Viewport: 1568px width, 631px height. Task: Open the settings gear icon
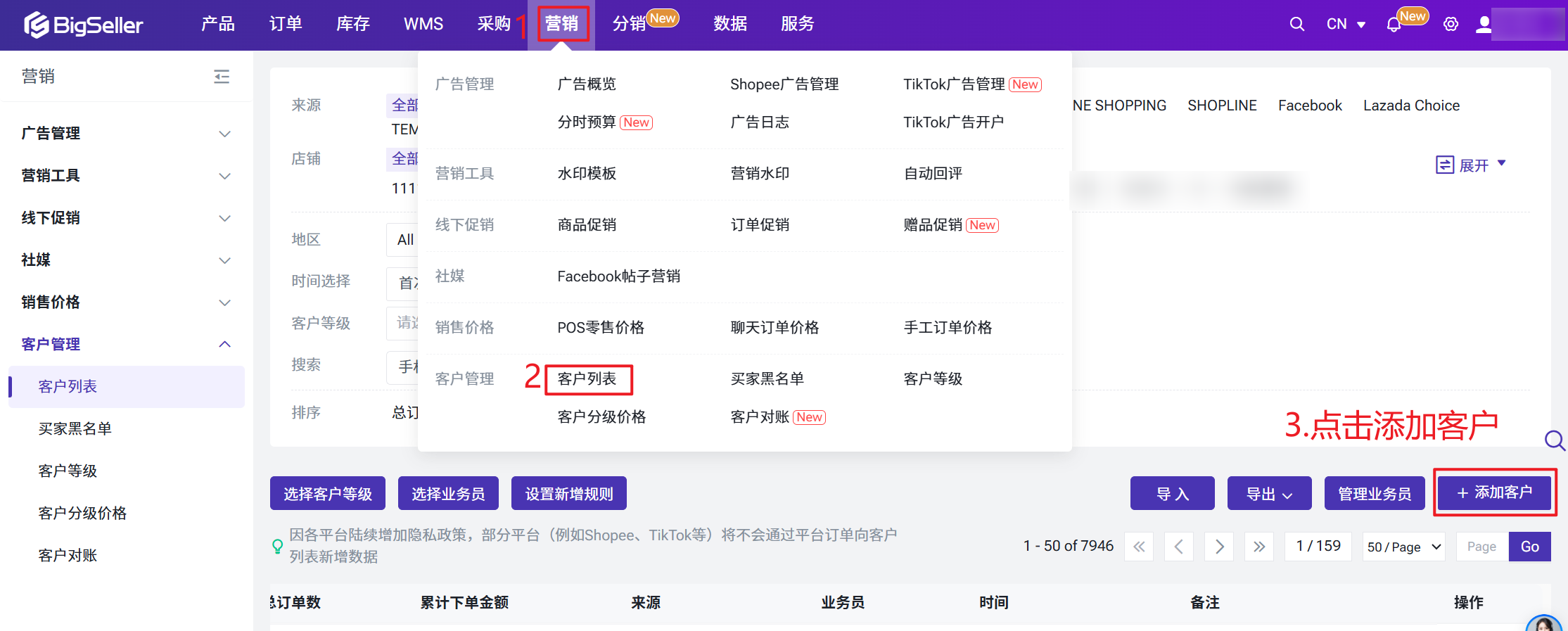pyautogui.click(x=1451, y=25)
